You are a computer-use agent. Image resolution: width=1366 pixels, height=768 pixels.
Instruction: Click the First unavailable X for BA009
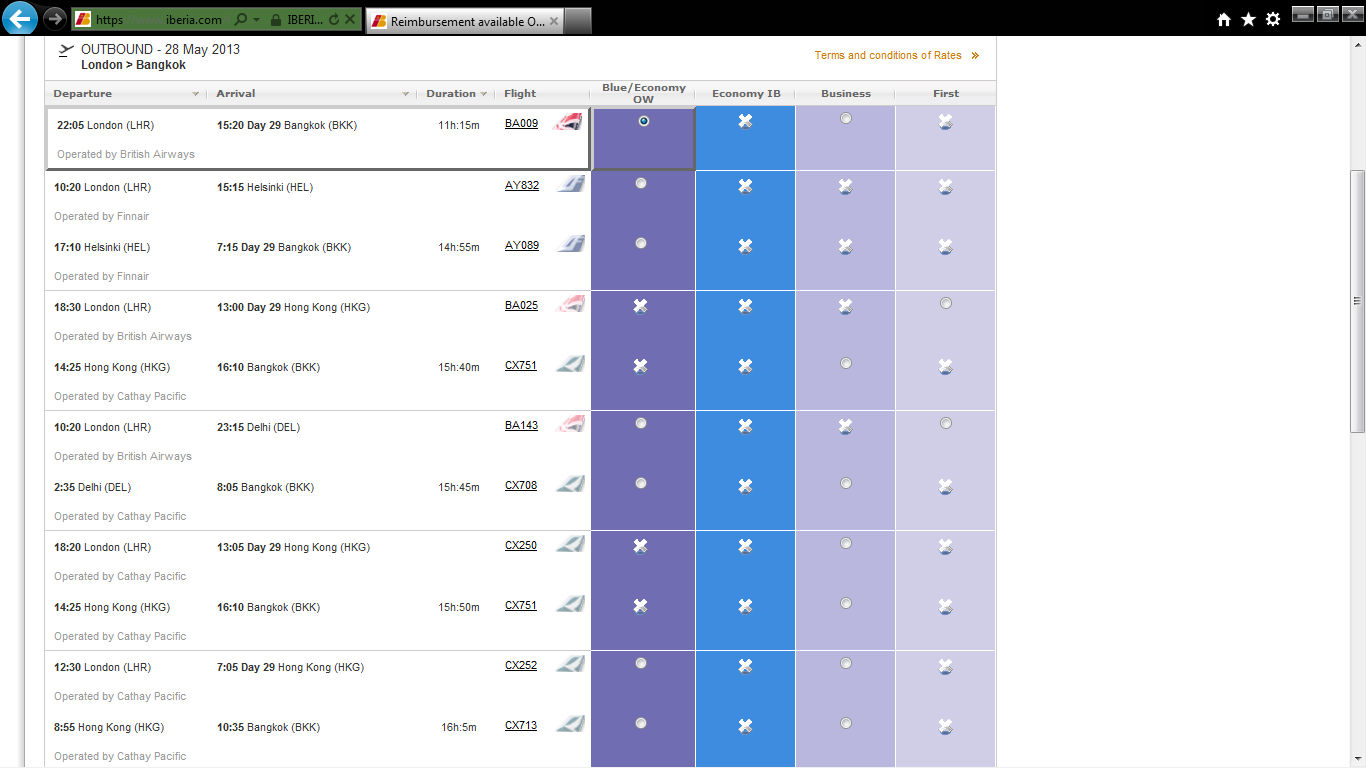[x=945, y=122]
